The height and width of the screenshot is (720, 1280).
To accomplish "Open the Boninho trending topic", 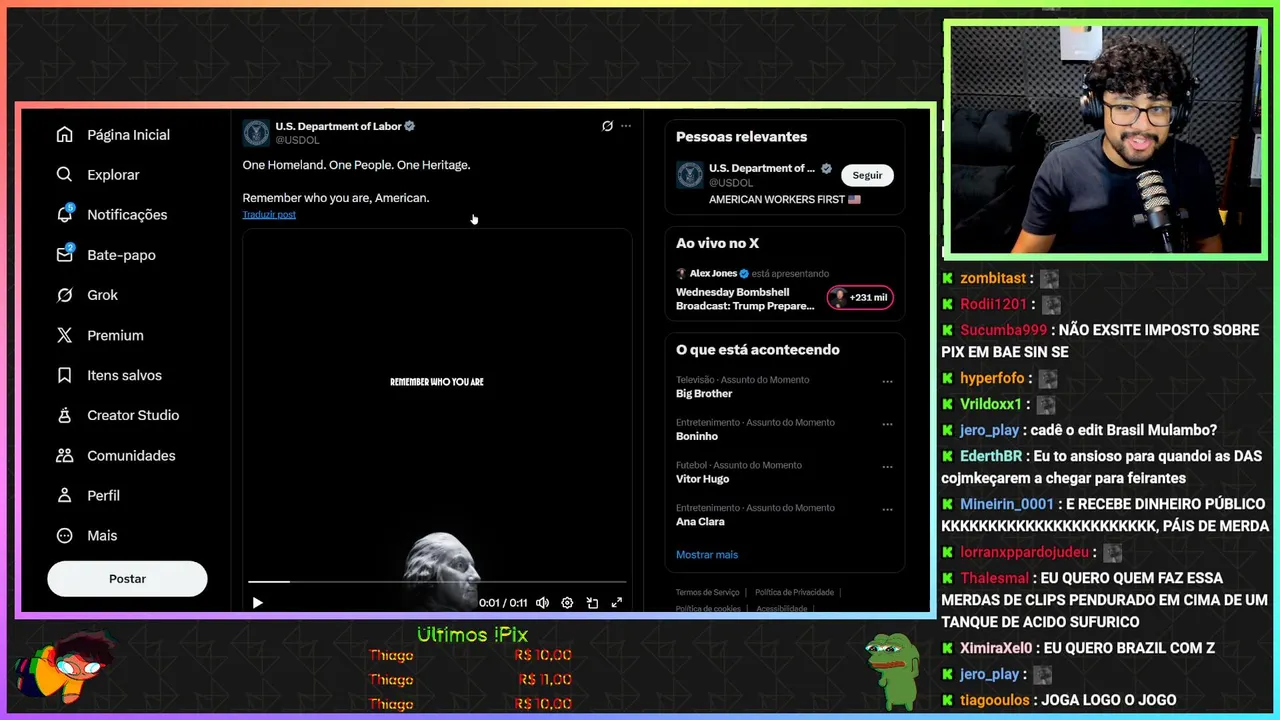I will (697, 436).
